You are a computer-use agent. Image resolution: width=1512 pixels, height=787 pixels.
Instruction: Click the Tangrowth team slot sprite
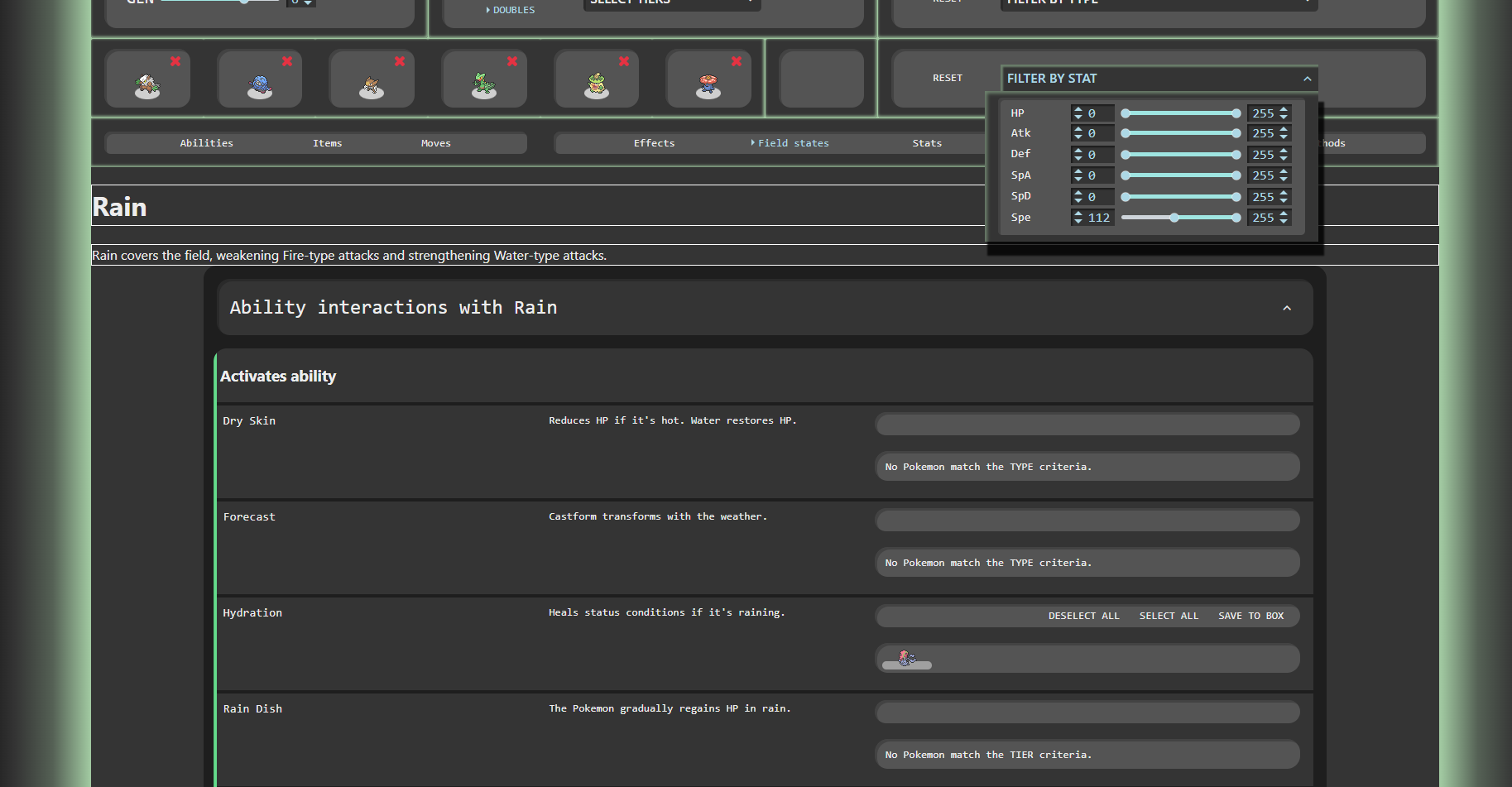pyautogui.click(x=260, y=85)
